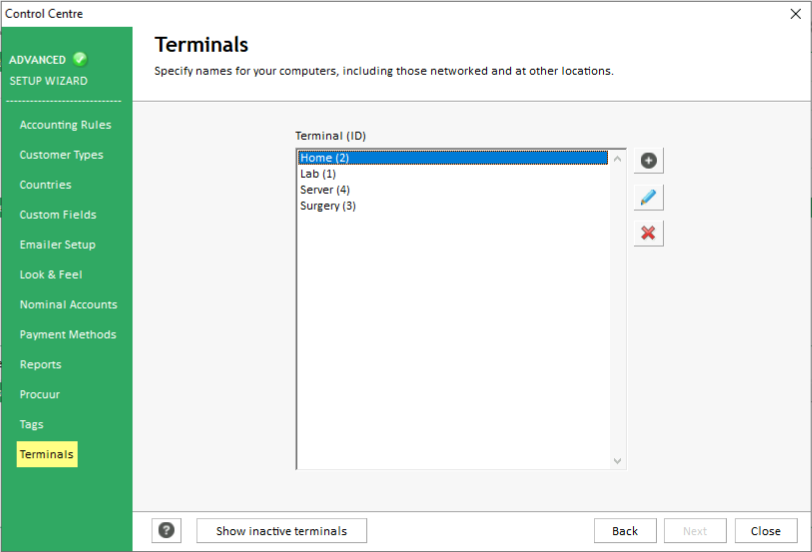Viewport: 812px width, 552px height.
Task: Click the Back button
Action: (625, 531)
